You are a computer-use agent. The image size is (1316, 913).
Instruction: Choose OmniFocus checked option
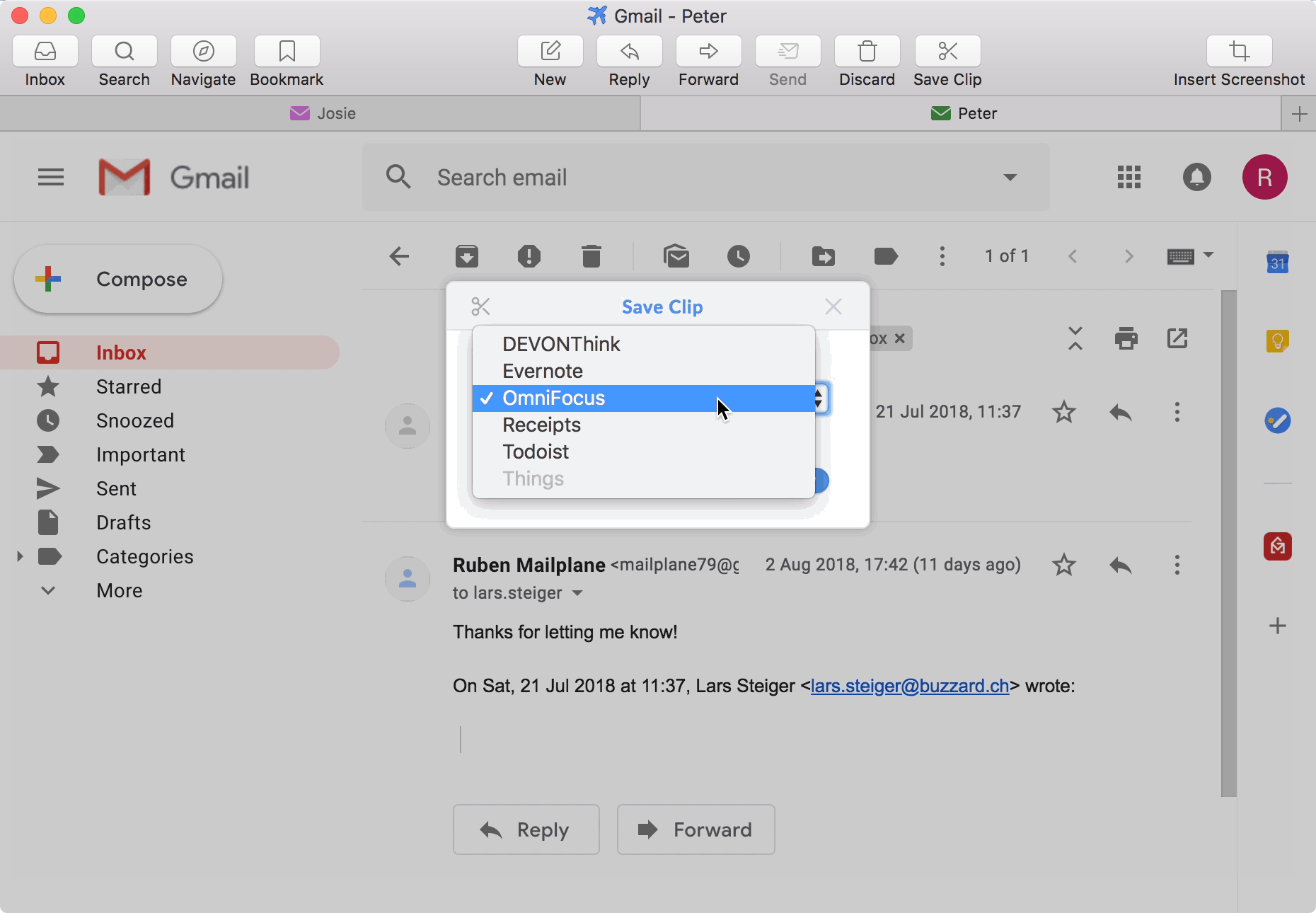coord(644,398)
